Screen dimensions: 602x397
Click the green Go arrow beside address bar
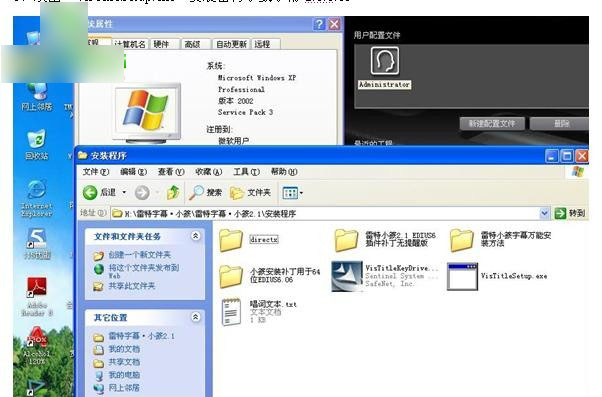[x=561, y=213]
